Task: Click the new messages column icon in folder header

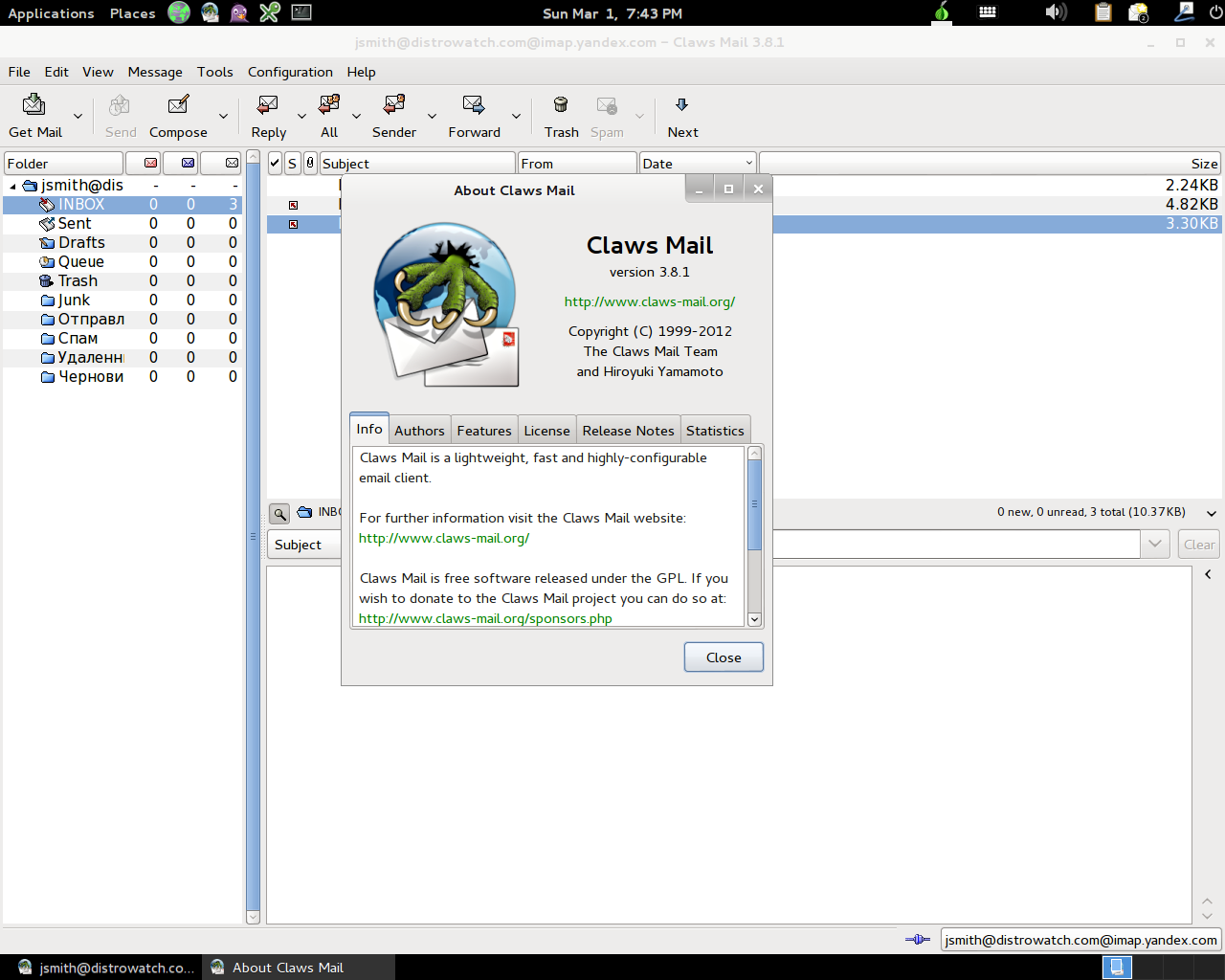Action: (150, 163)
